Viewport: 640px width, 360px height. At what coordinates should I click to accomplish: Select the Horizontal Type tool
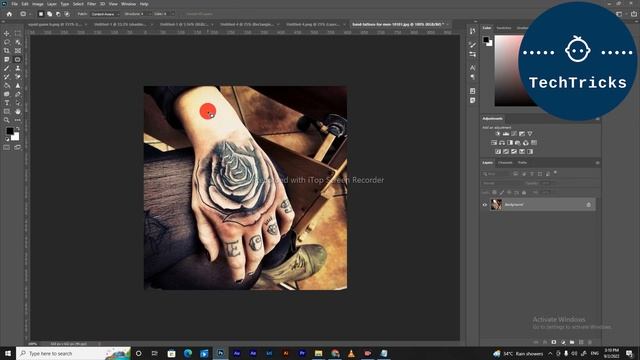(x=7, y=103)
